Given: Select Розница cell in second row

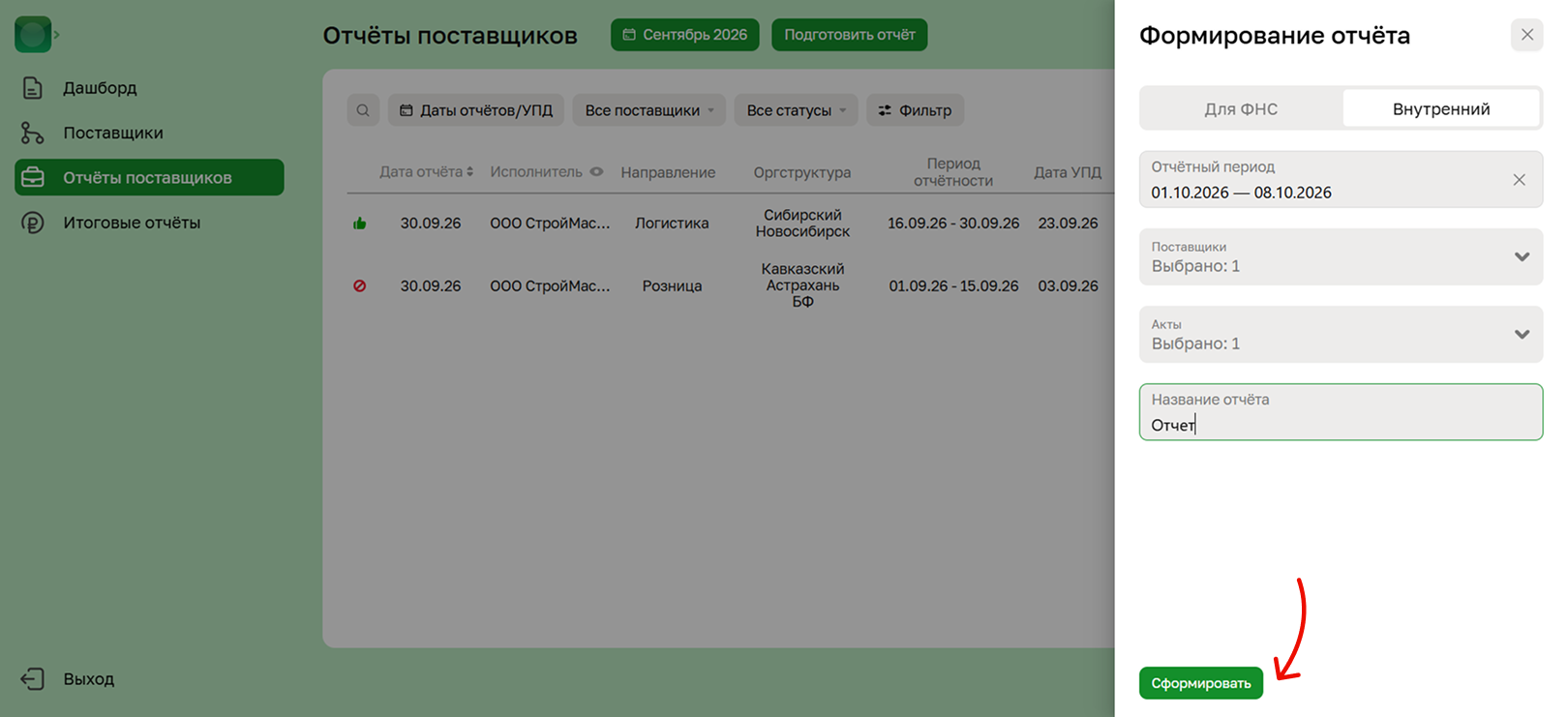Looking at the screenshot, I should [x=672, y=286].
